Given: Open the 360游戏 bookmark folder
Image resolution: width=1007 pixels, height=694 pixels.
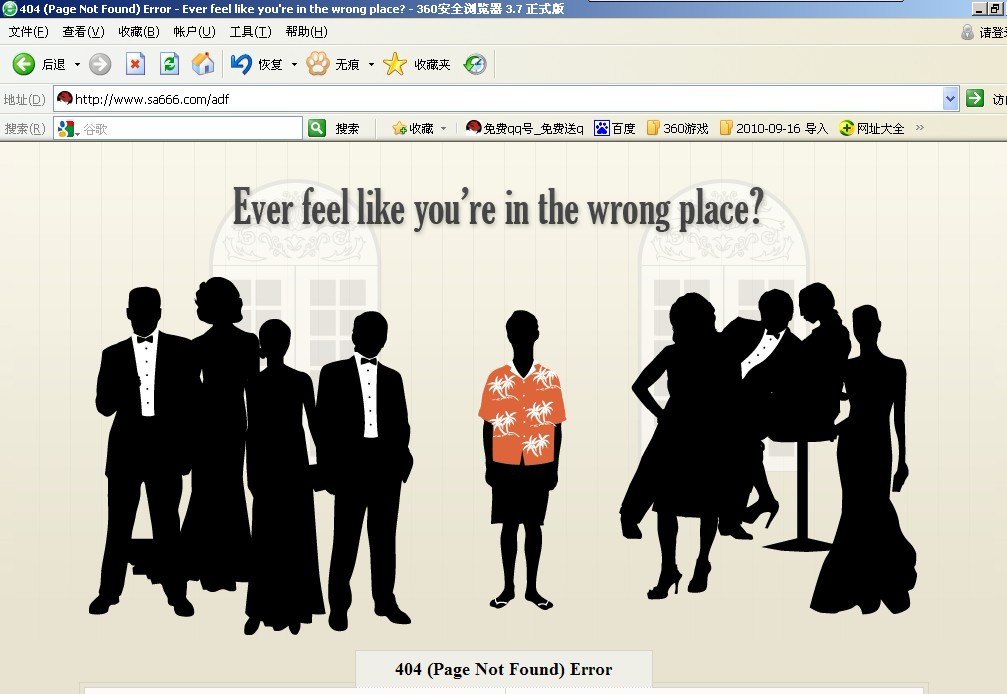Looking at the screenshot, I should (x=678, y=128).
